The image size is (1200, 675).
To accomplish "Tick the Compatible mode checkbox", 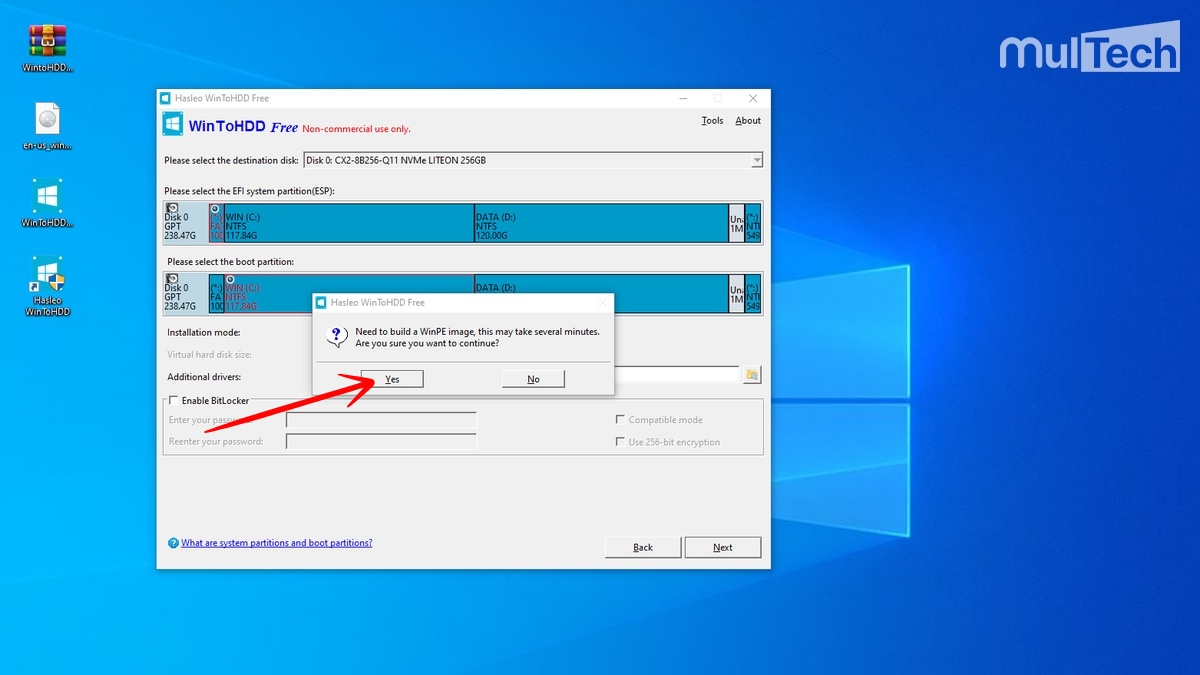I will pos(620,420).
